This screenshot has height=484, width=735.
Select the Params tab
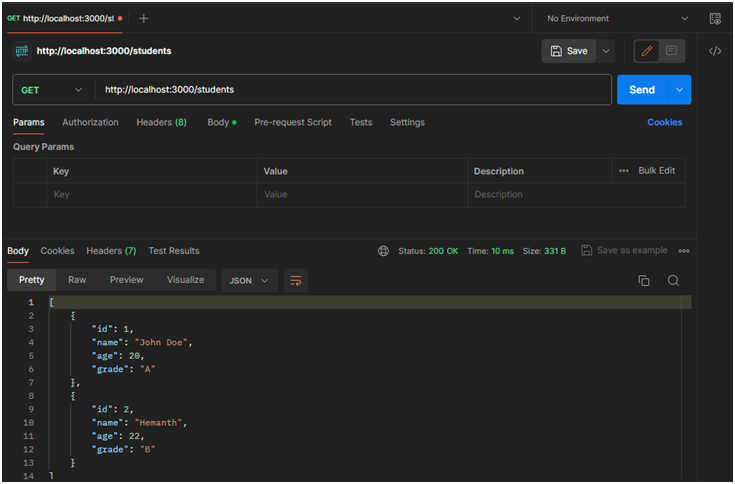click(x=29, y=122)
